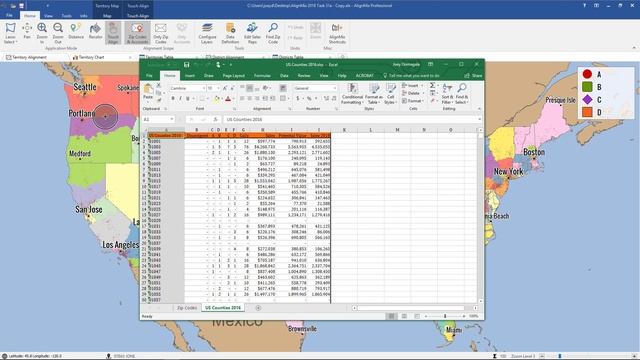This screenshot has height=360, width=640.
Task: Open Find Zip Code tool
Action: pos(273,33)
